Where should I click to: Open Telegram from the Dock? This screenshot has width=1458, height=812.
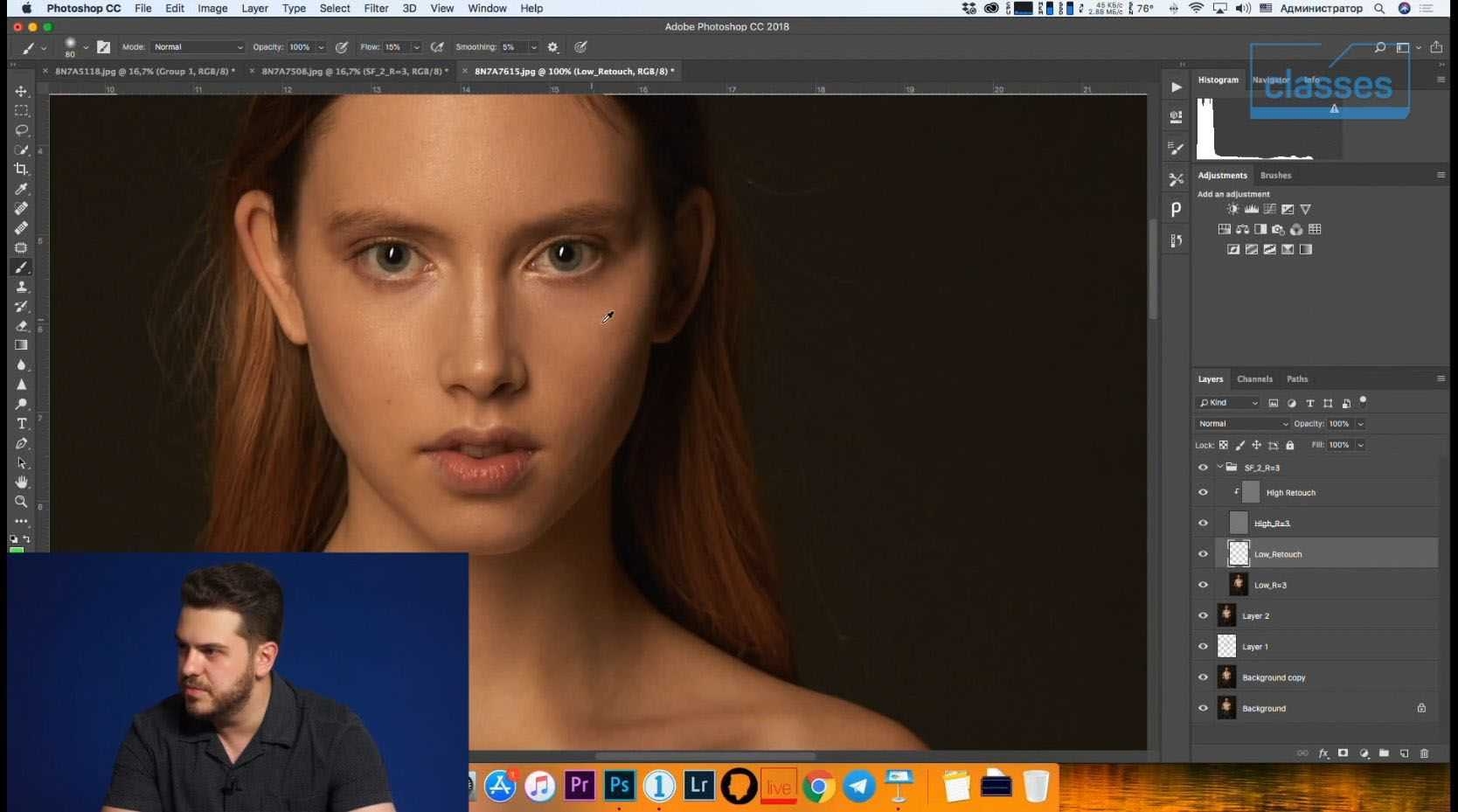click(858, 787)
